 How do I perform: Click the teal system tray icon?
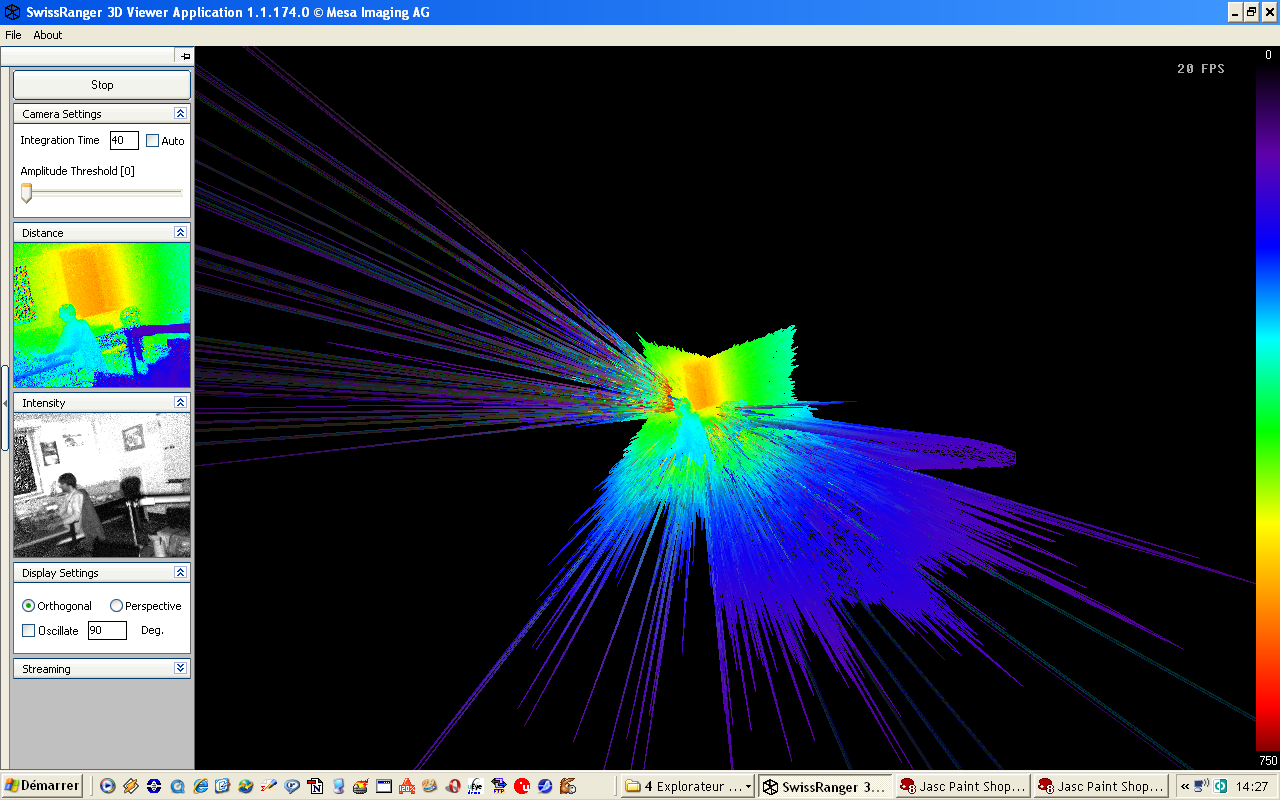(1220, 786)
